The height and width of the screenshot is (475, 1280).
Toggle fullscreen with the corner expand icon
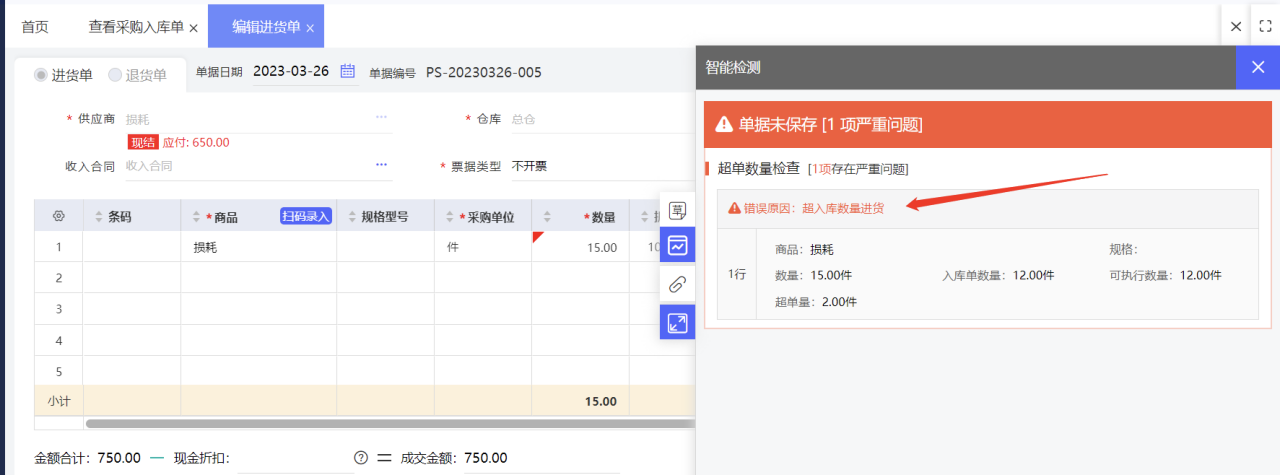(x=1265, y=27)
